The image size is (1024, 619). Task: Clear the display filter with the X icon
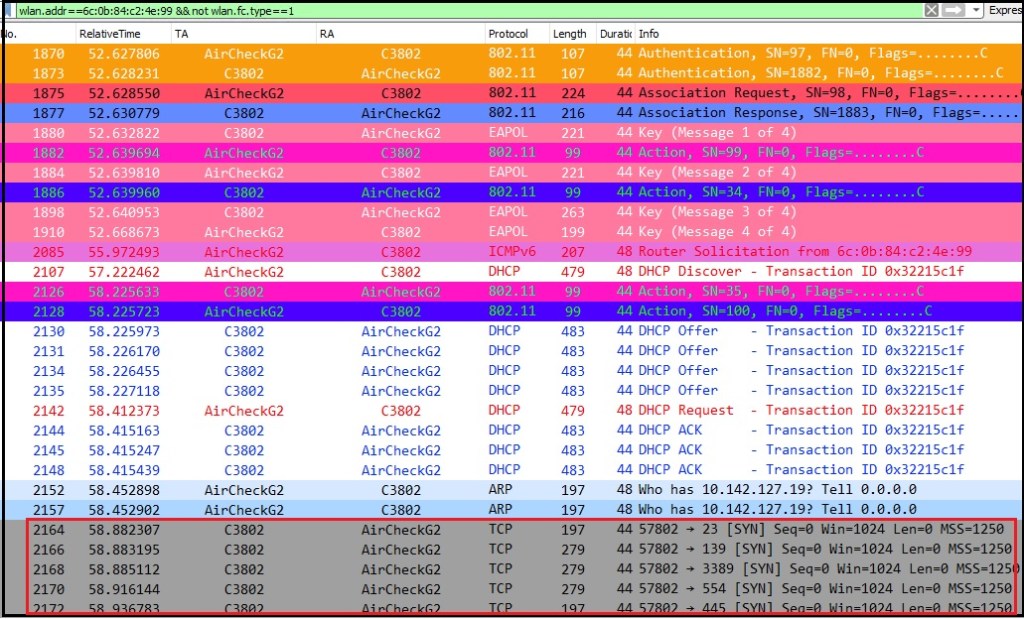pyautogui.click(x=930, y=10)
